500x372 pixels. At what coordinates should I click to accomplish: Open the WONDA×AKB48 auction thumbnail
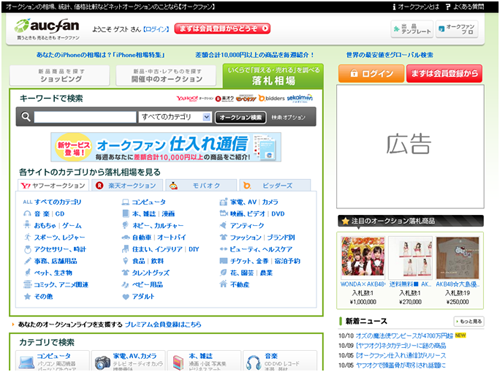pos(363,258)
